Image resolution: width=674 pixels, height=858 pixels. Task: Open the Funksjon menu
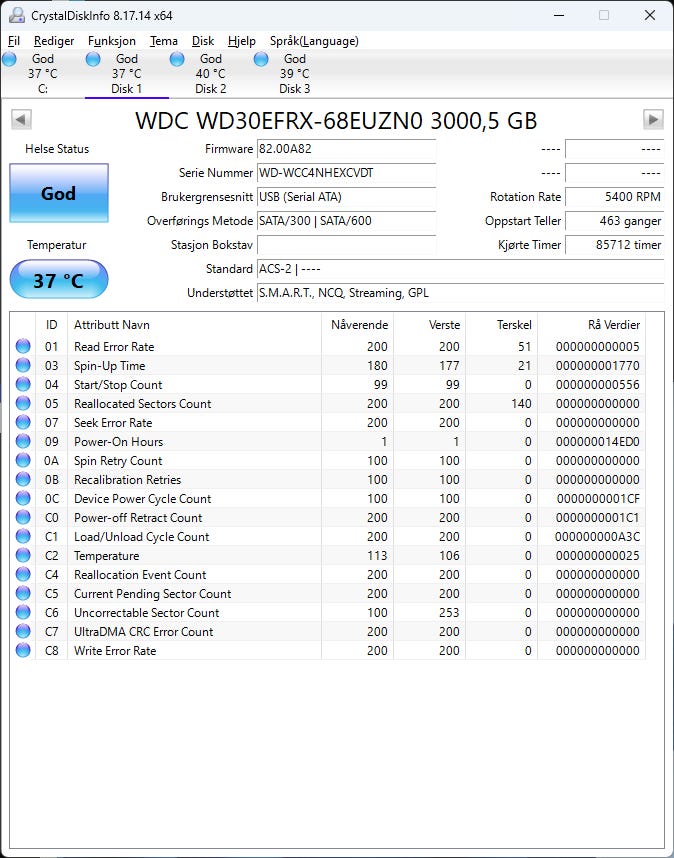click(112, 41)
